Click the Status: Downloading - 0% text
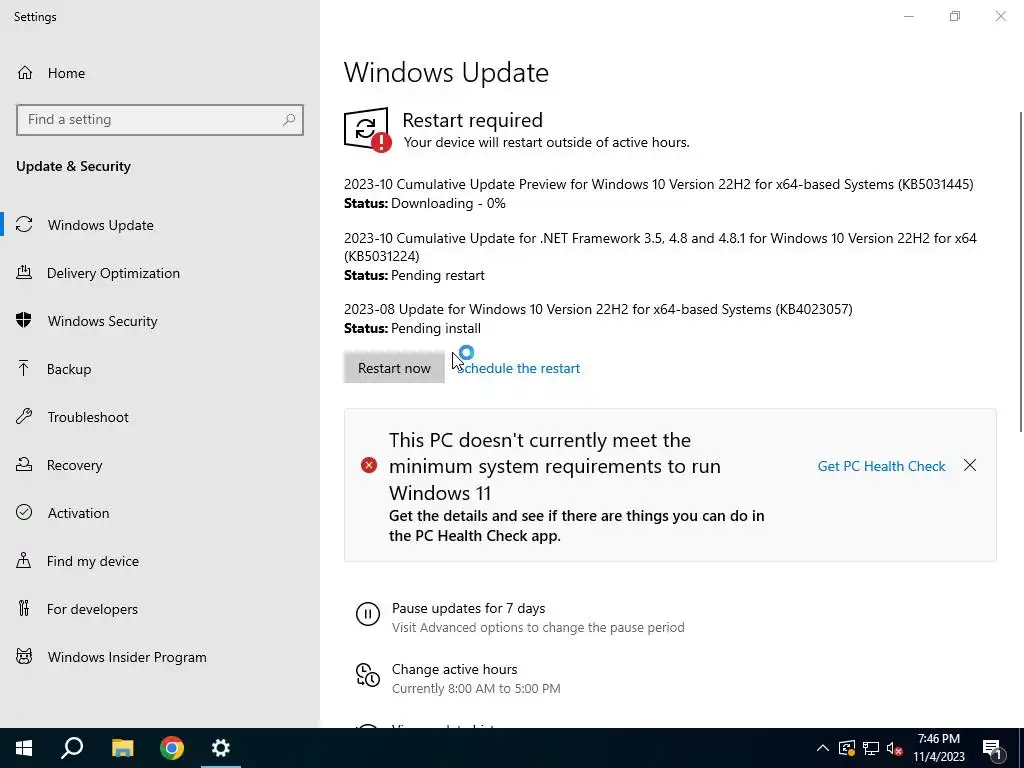 click(x=425, y=203)
